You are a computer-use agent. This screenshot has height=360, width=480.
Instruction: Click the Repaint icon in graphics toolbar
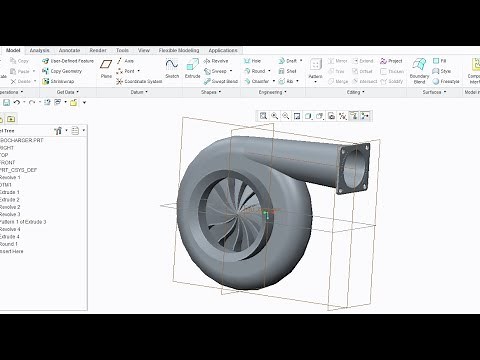[297, 116]
